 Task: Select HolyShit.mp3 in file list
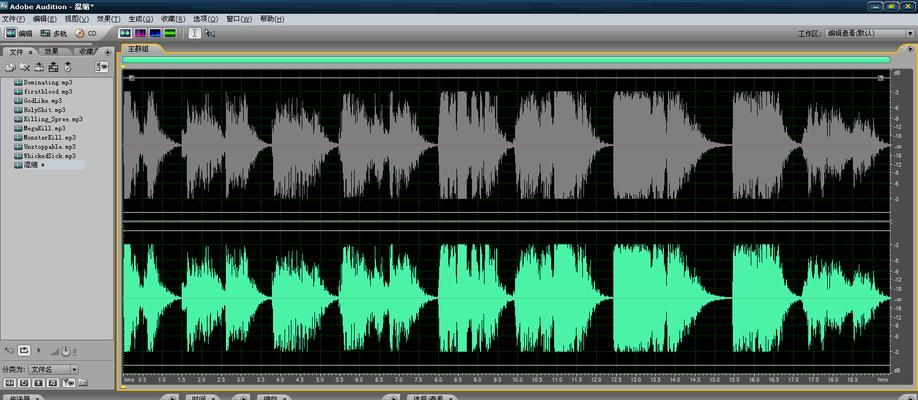[39, 110]
